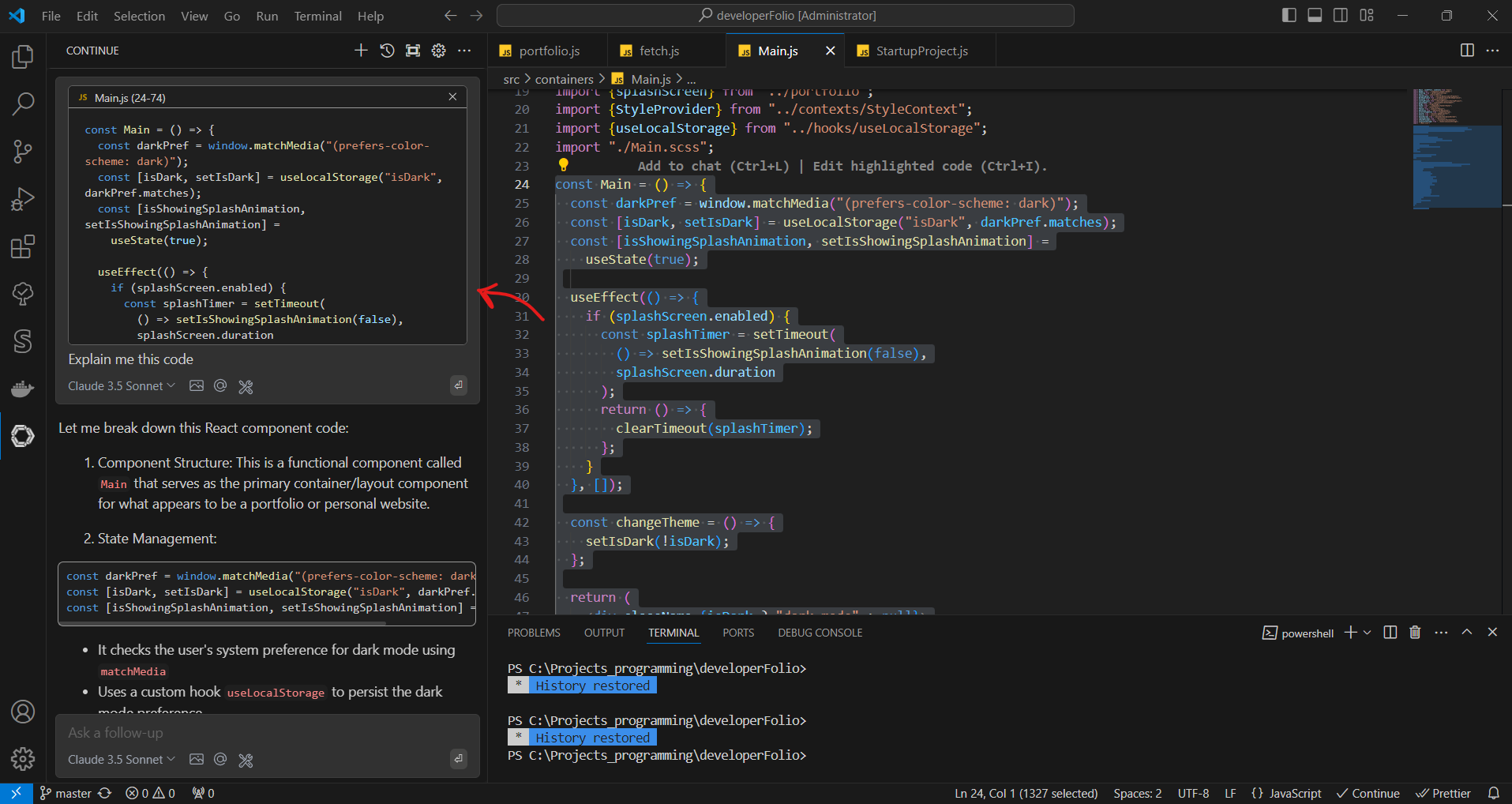This screenshot has height=804, width=1512.
Task: Open errors and warnings in status bar
Action: (150, 793)
